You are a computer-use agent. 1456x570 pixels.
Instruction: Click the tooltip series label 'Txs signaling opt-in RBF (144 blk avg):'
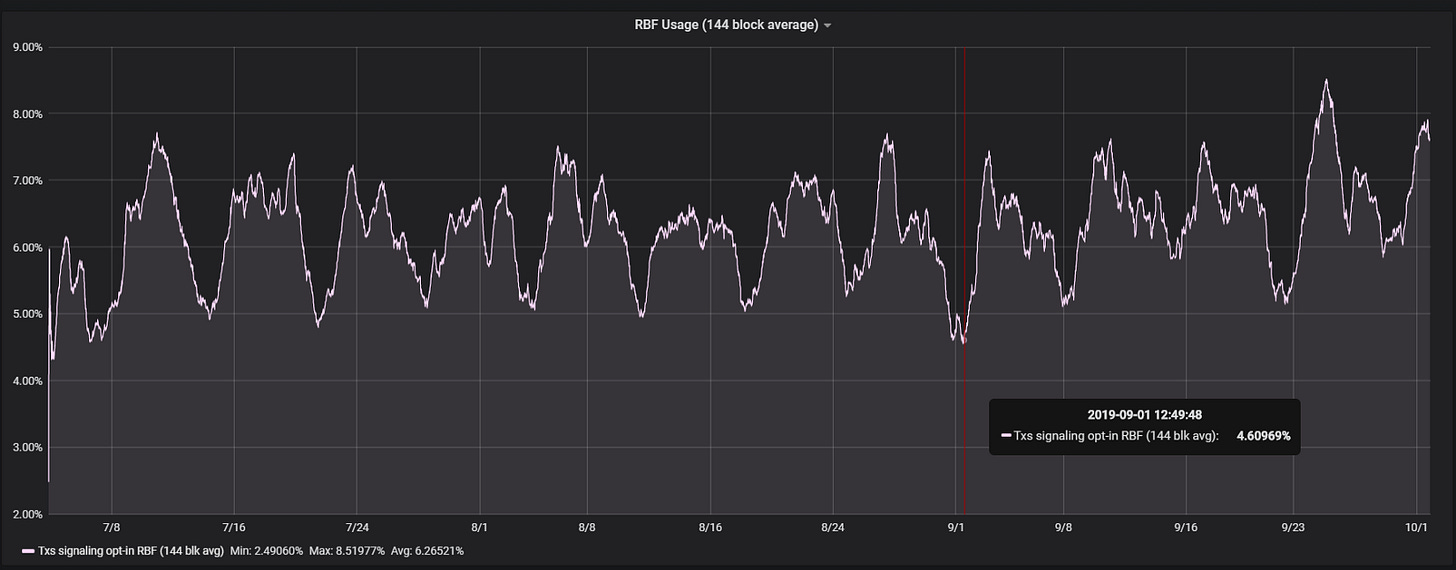tap(1116, 436)
